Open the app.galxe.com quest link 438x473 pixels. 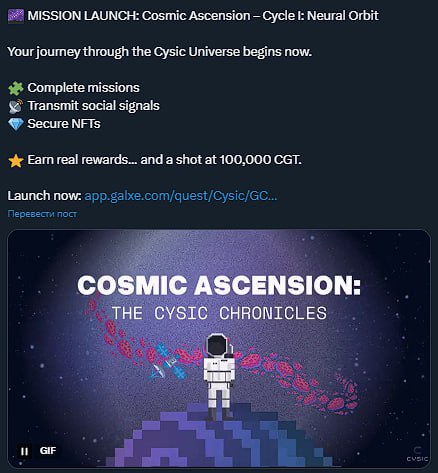[x=180, y=196]
